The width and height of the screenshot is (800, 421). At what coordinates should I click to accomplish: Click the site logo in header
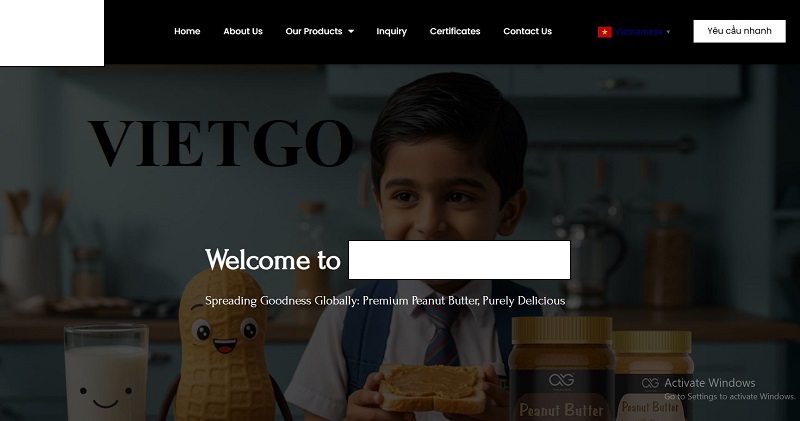[x=52, y=33]
